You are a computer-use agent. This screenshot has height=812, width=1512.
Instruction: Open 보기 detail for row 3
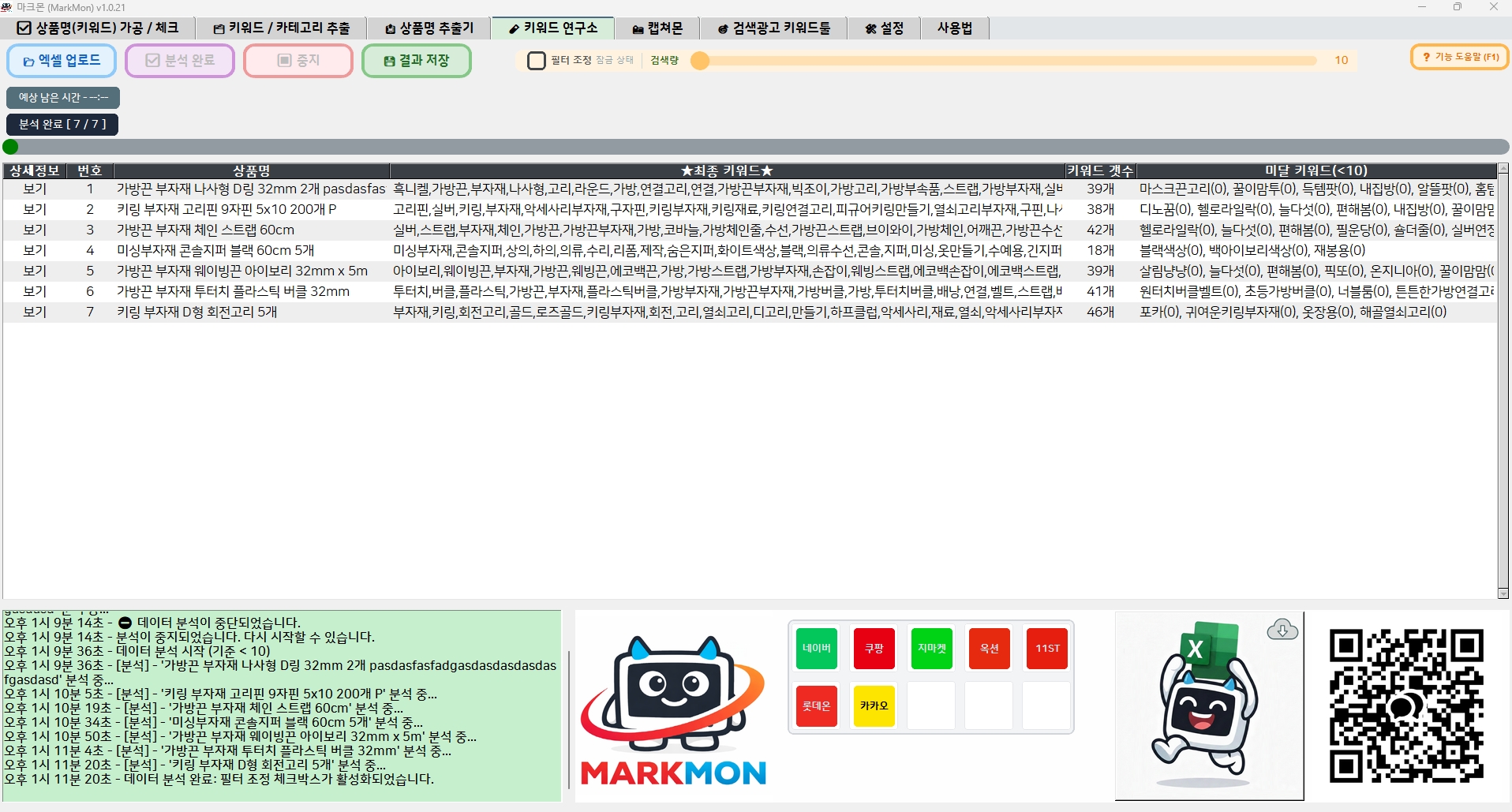pos(35,230)
